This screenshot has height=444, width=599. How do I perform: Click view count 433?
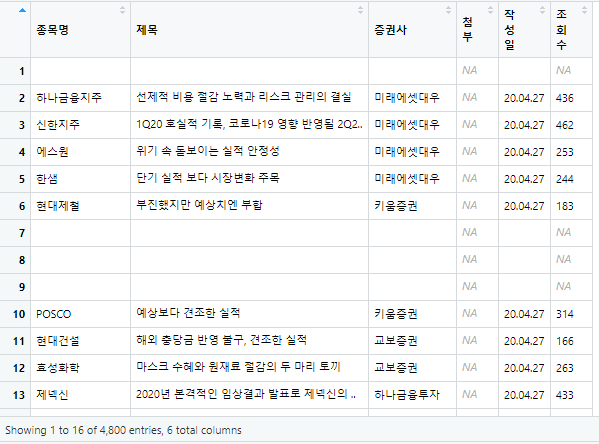pyautogui.click(x=565, y=395)
